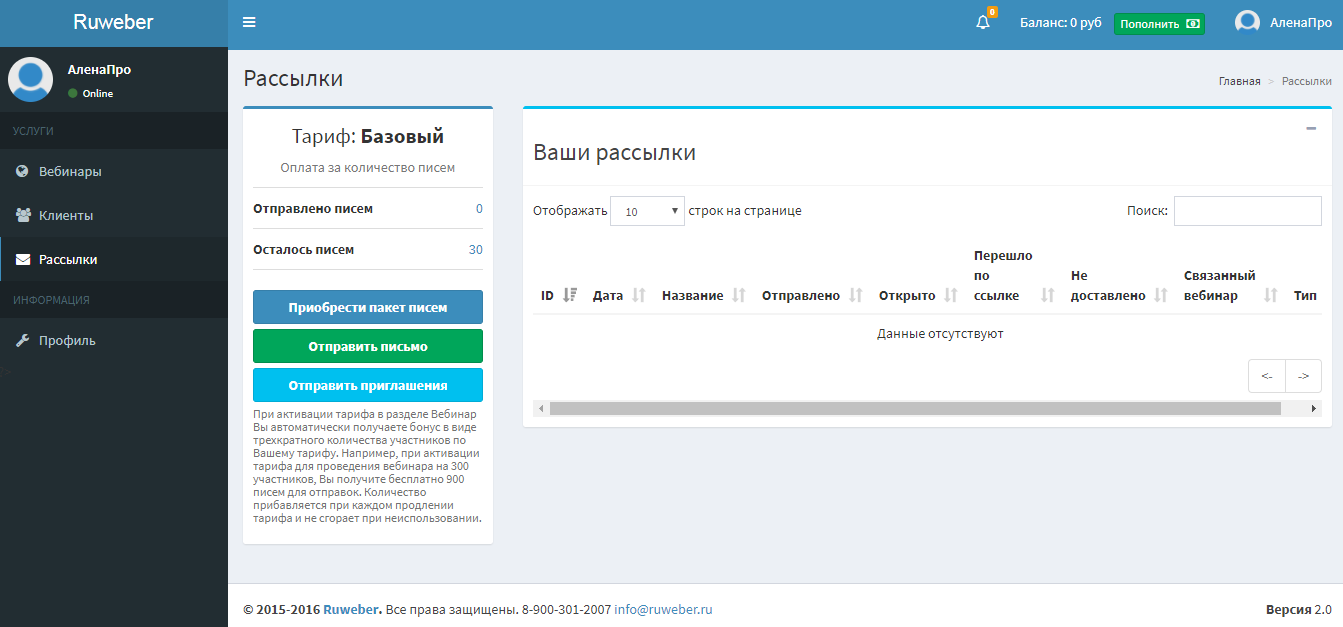Click Рассылки breadcrumb text

pyautogui.click(x=1307, y=81)
